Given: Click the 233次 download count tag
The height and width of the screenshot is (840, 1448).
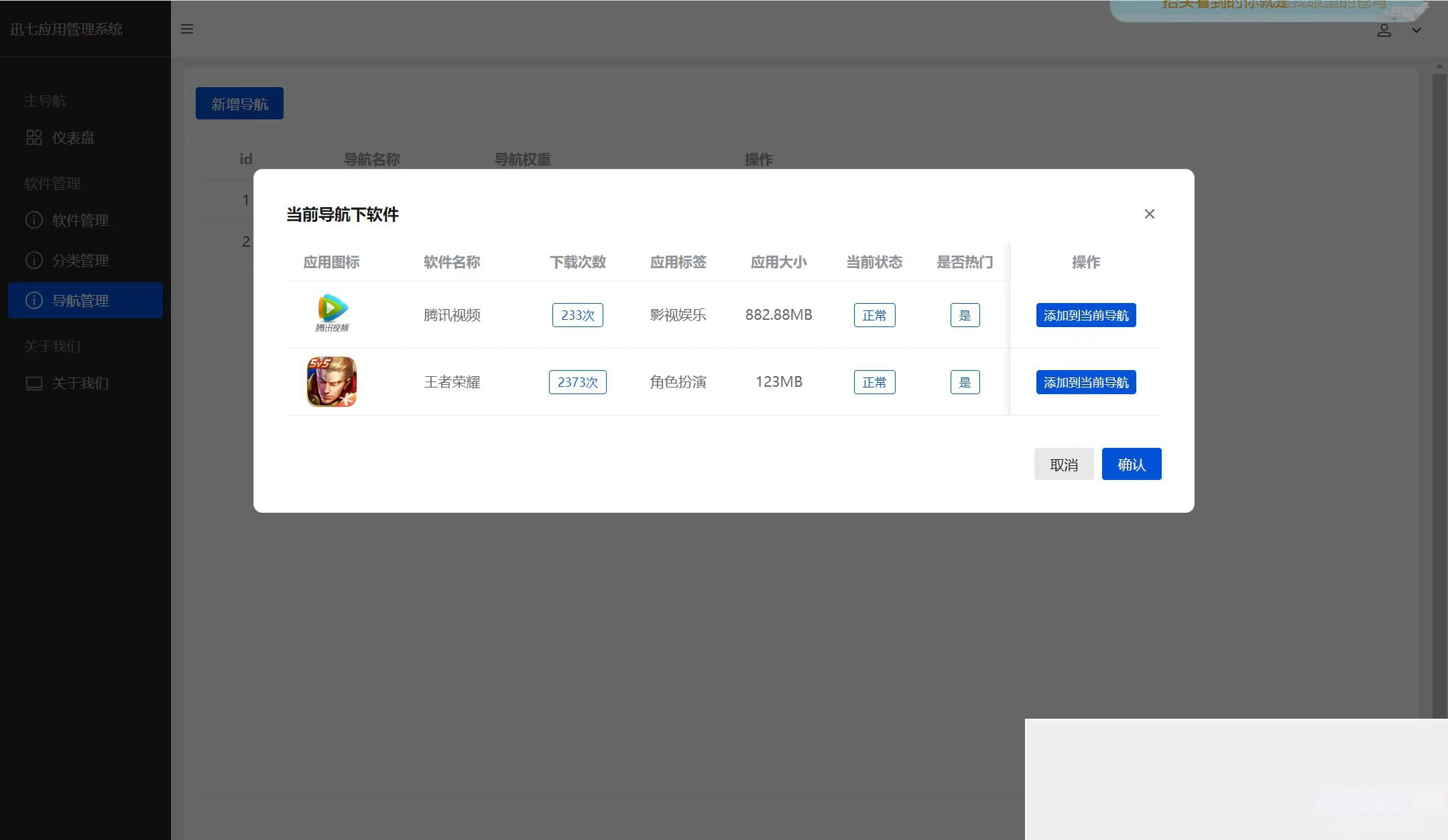Looking at the screenshot, I should point(577,315).
